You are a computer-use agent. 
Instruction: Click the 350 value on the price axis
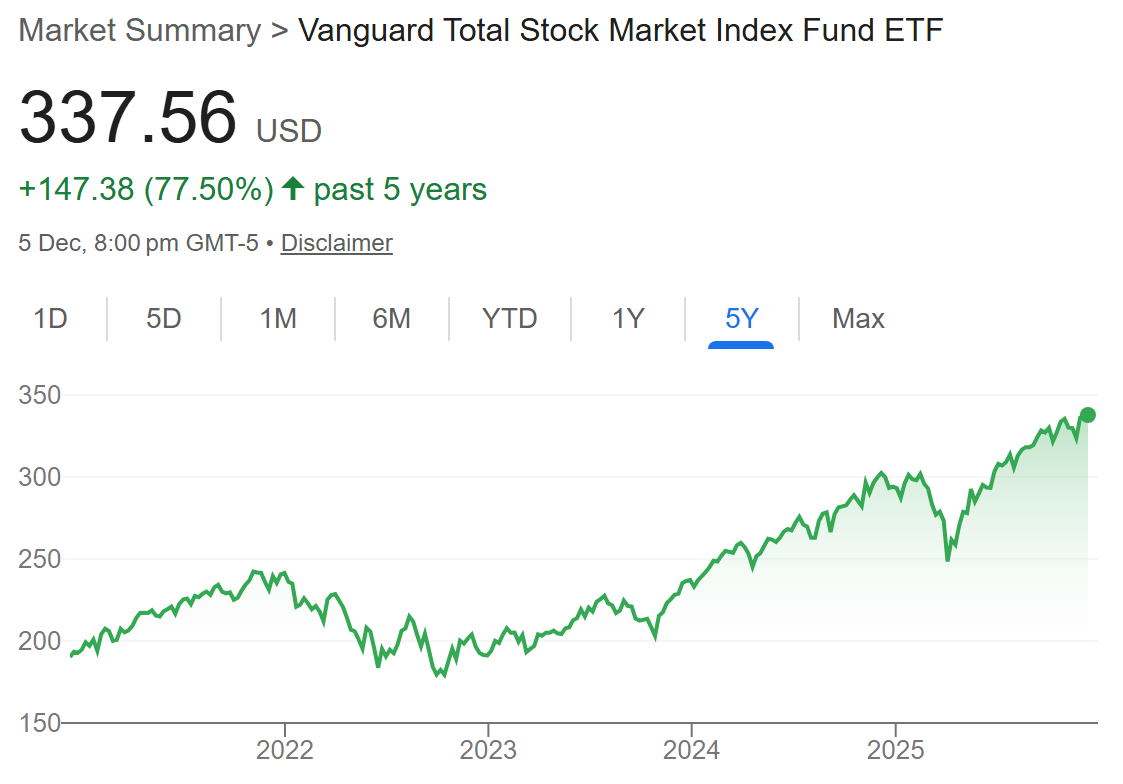pyautogui.click(x=39, y=396)
